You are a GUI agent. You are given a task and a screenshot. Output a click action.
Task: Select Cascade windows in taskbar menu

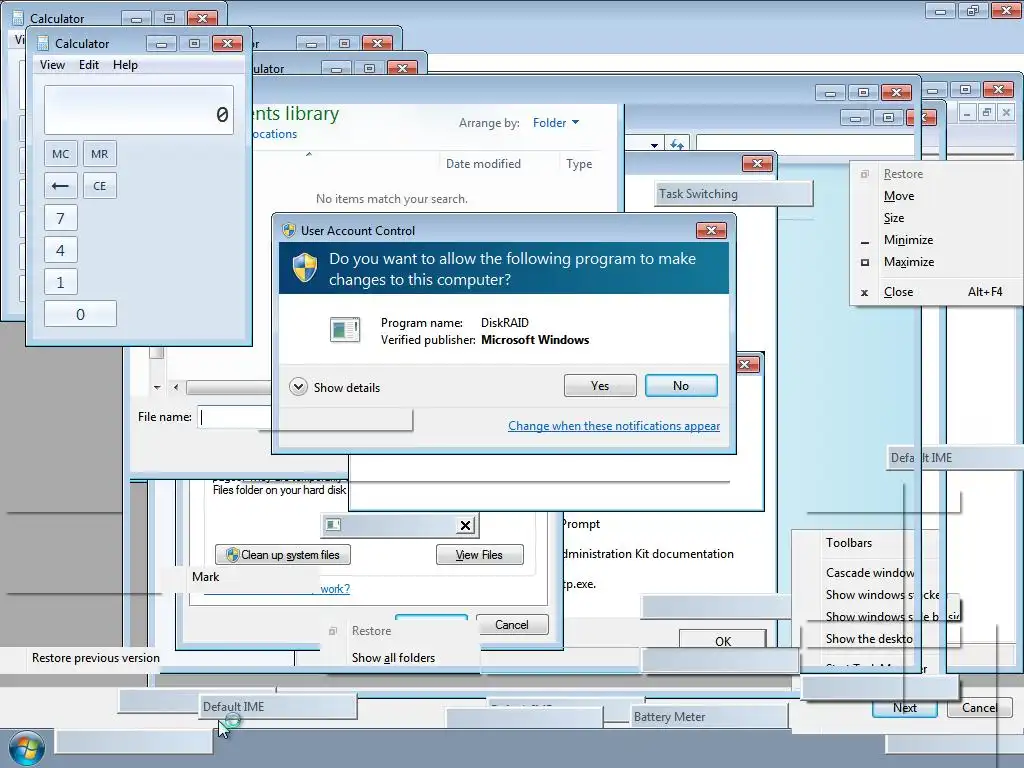click(870, 573)
